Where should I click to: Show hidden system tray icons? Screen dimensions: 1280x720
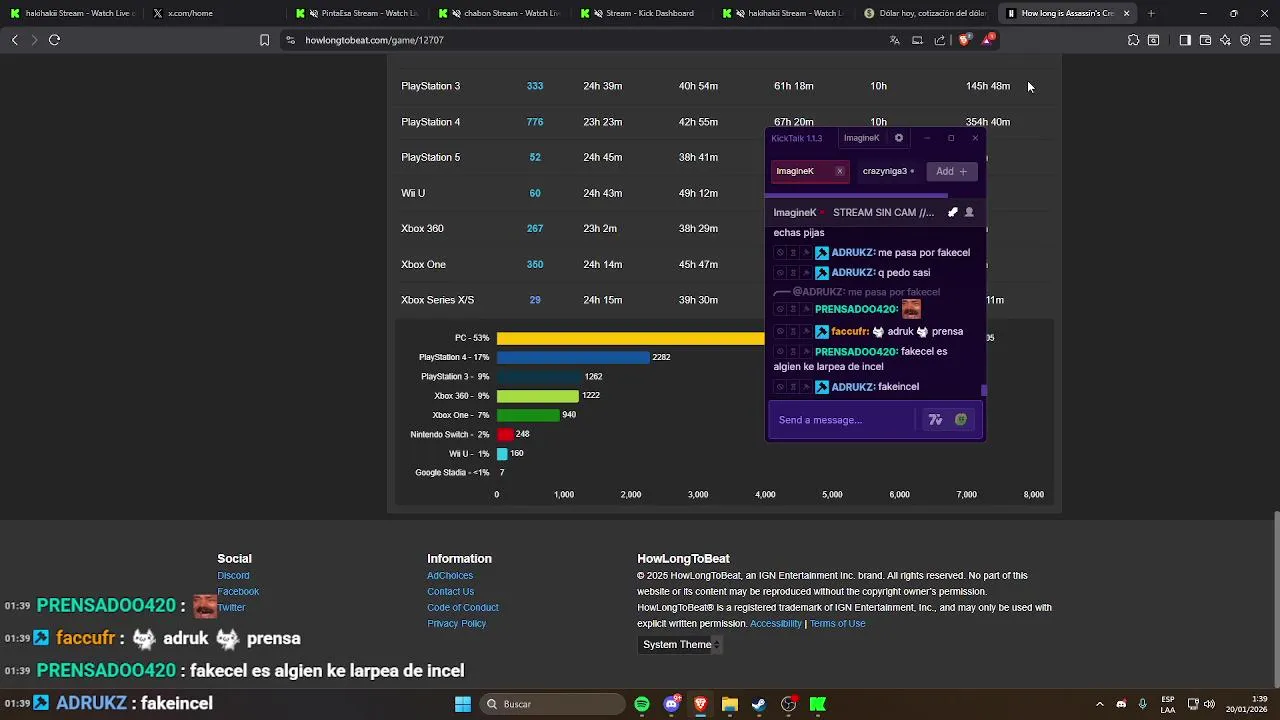[1099, 704]
